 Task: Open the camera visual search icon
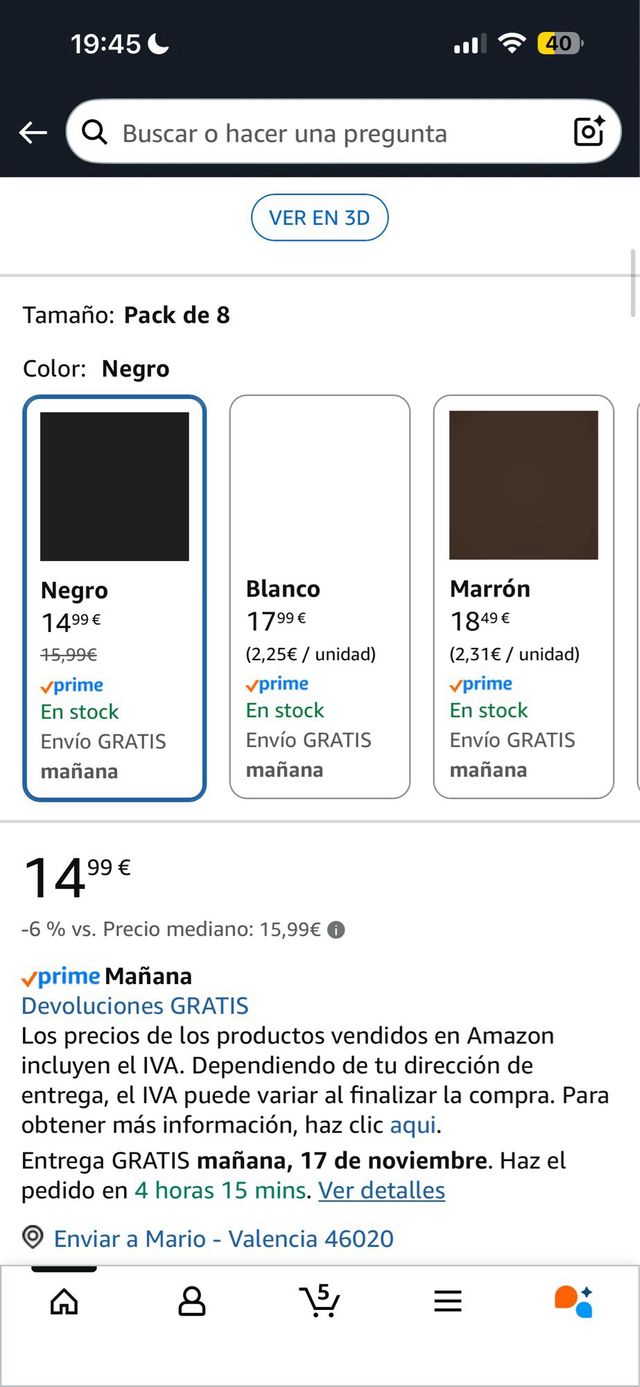[x=589, y=132]
